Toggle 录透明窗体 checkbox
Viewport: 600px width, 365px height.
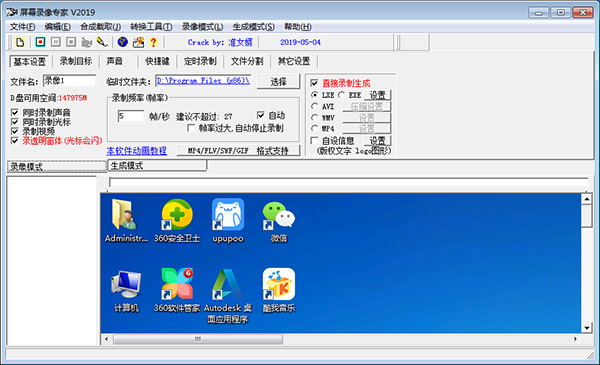[x=15, y=141]
